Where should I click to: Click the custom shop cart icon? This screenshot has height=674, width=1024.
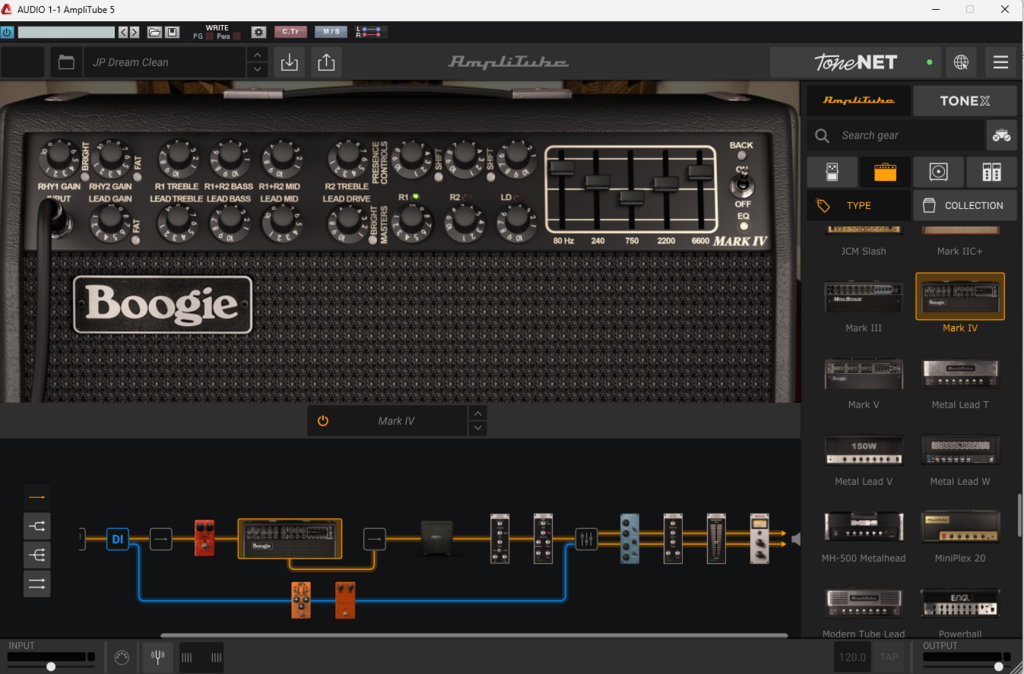click(x=1001, y=135)
